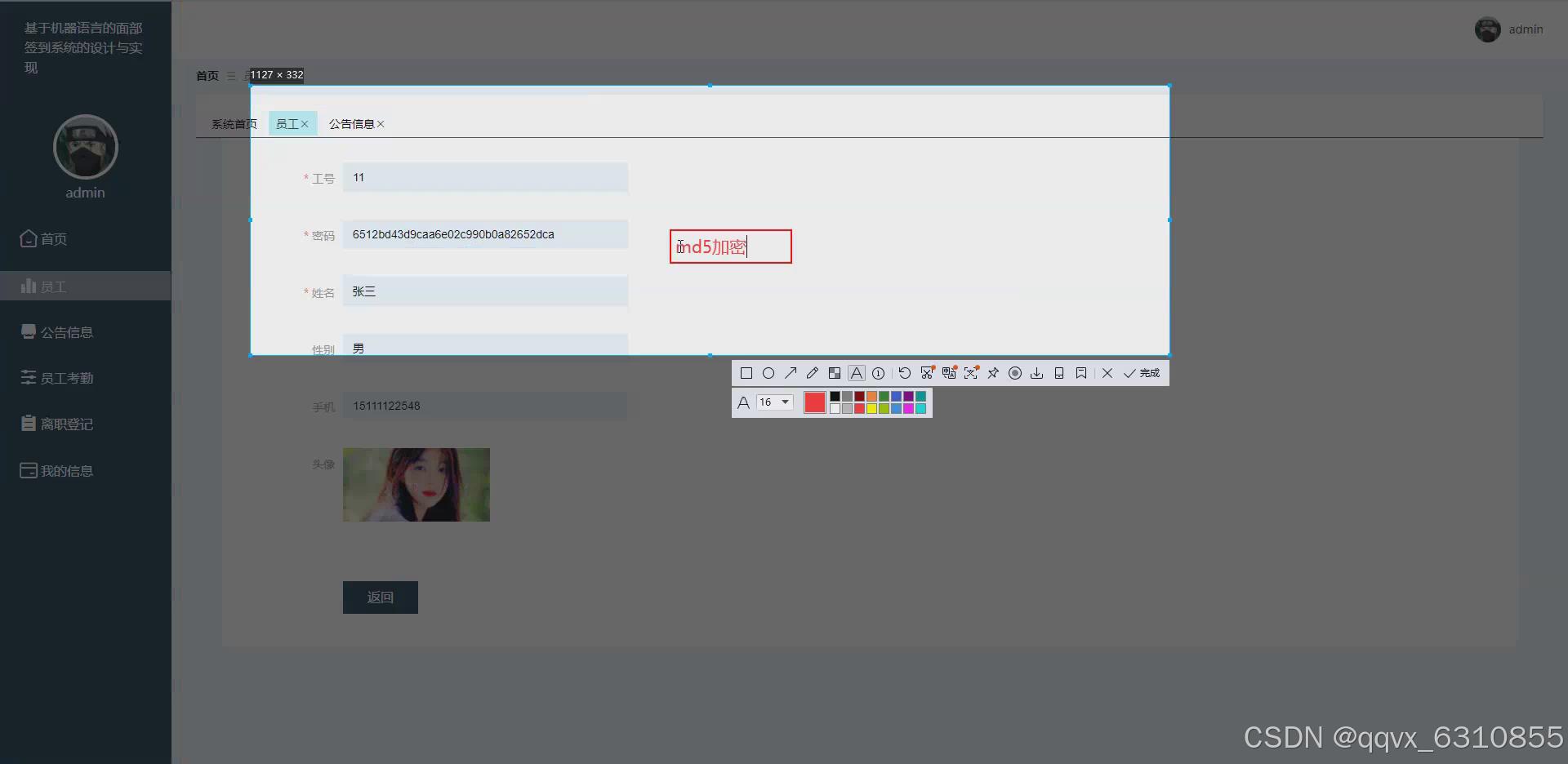This screenshot has height=764, width=1568.
Task: Select the rectangle drawing tool
Action: point(746,373)
